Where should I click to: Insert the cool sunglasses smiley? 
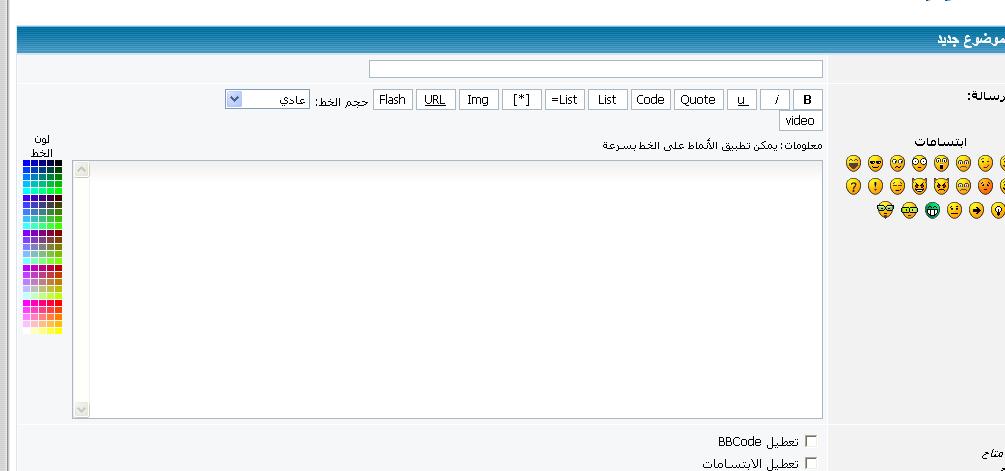coord(875,163)
